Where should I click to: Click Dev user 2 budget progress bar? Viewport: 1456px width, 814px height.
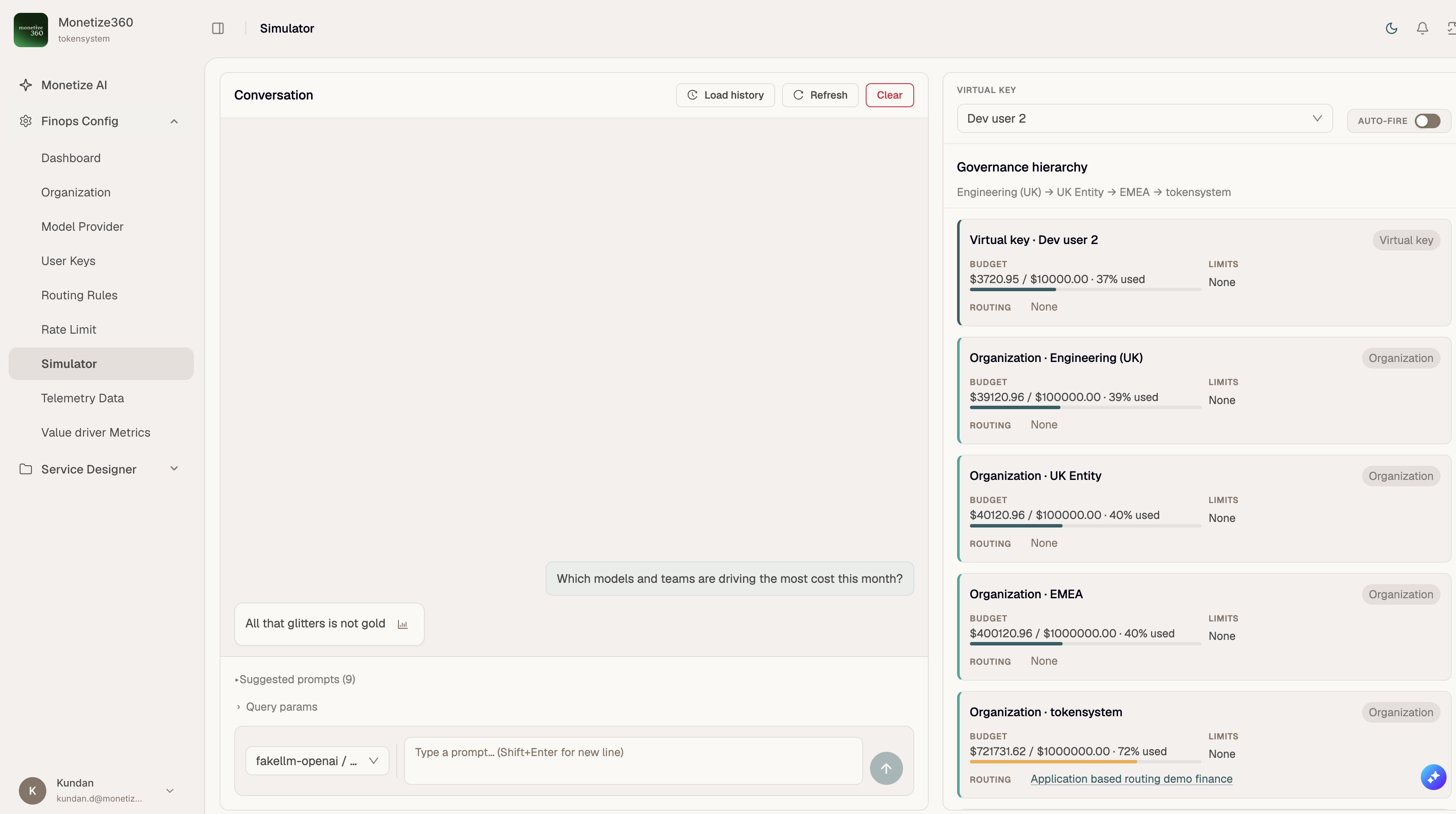point(1085,290)
